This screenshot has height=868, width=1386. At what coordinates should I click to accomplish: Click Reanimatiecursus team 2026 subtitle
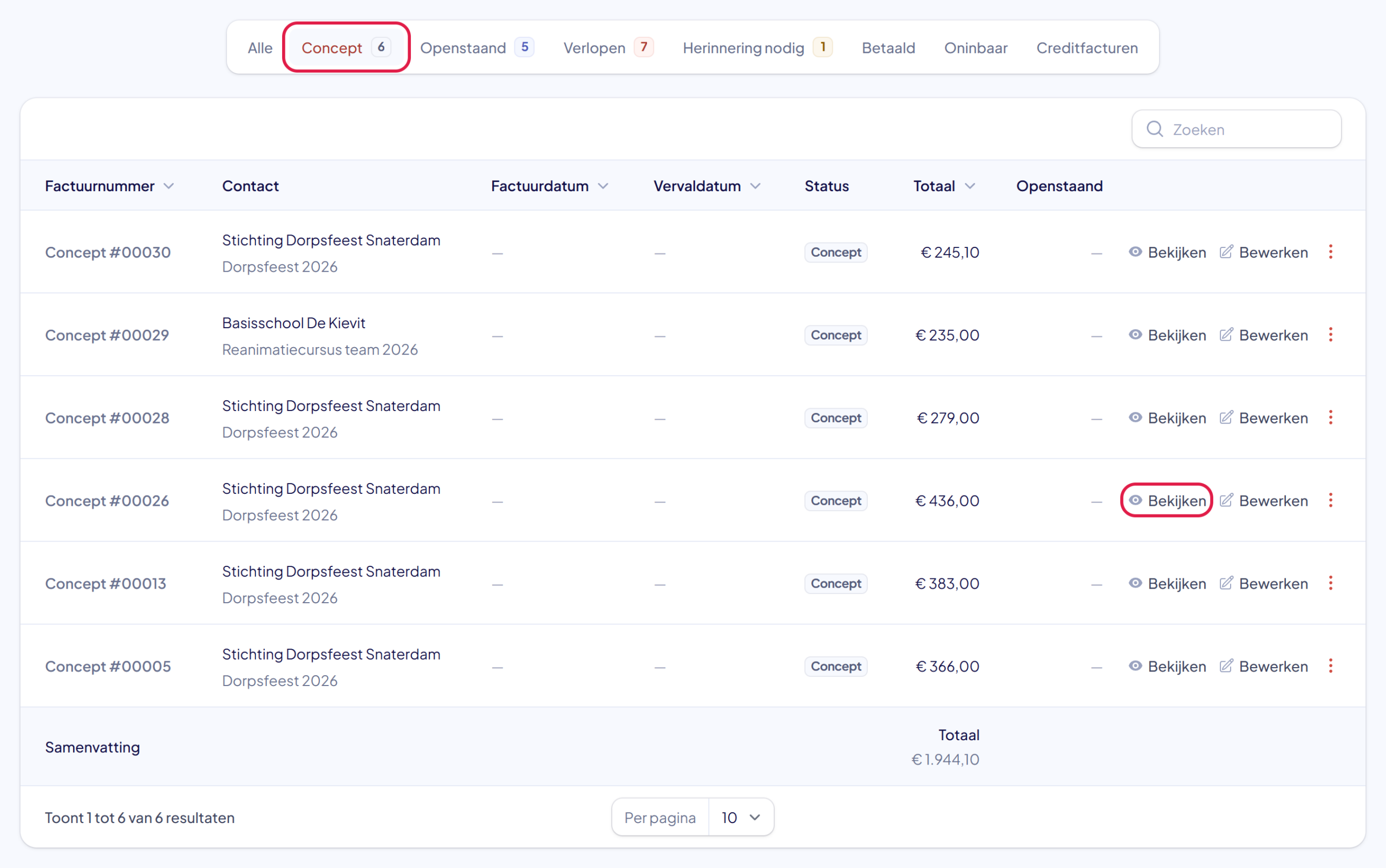[x=319, y=349]
